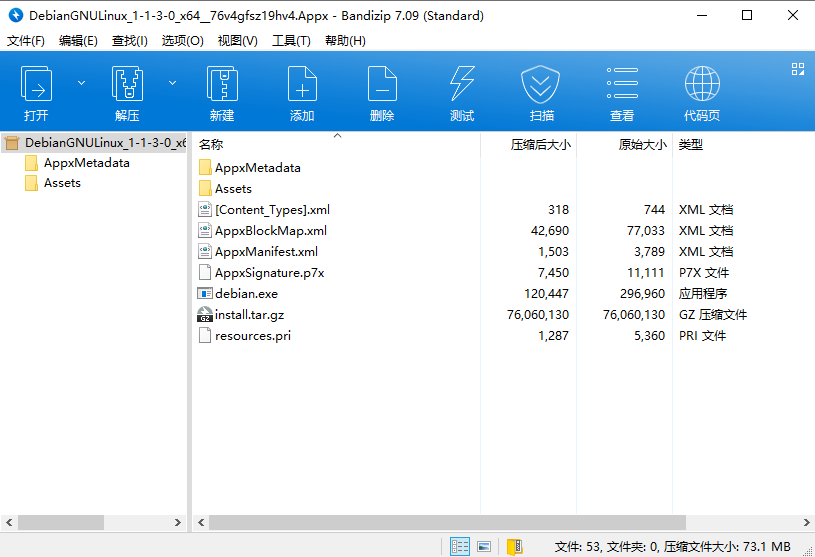Click the 扫描 (Scan) shield icon
This screenshot has width=815, height=557.
pos(541,84)
